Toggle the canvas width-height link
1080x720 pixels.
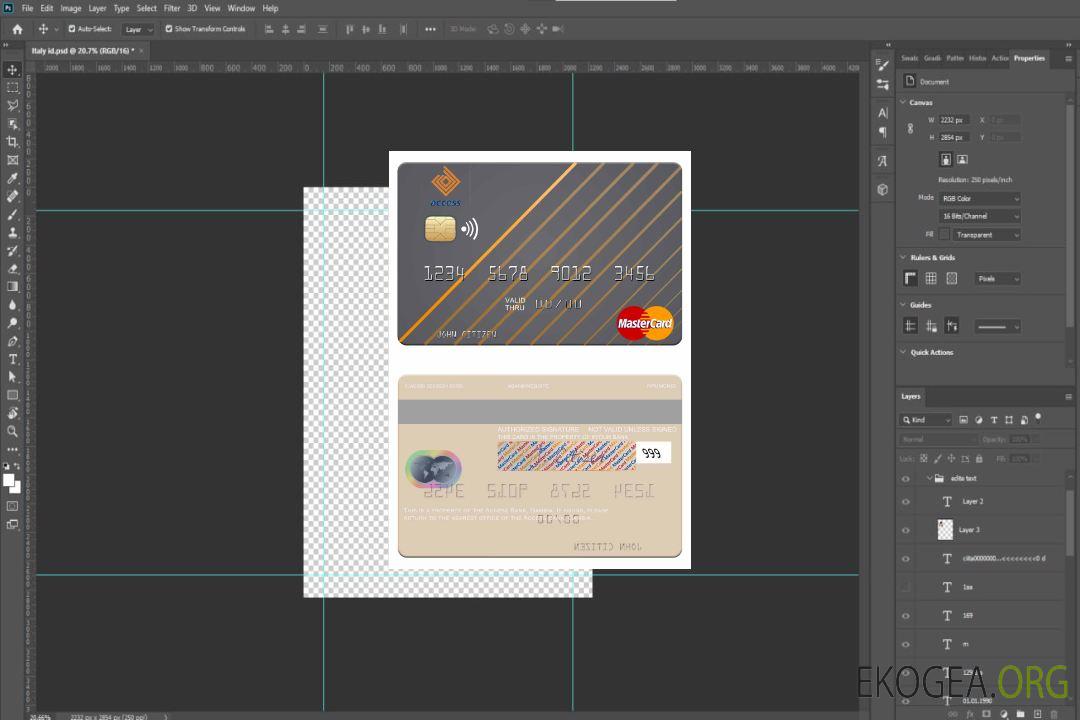coord(910,129)
